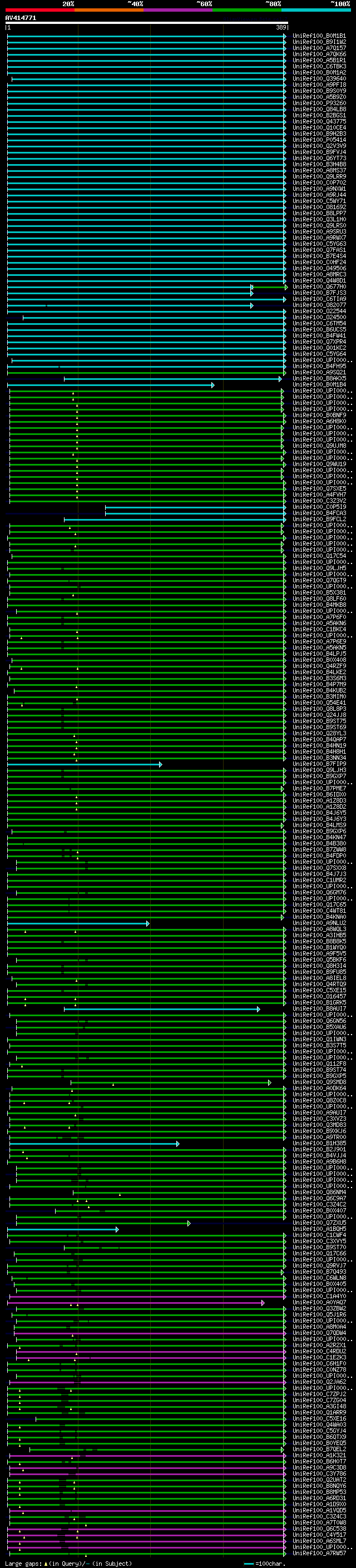Click the cyan alignment bar for UniRef100_B8AUI7

coord(162,1009)
